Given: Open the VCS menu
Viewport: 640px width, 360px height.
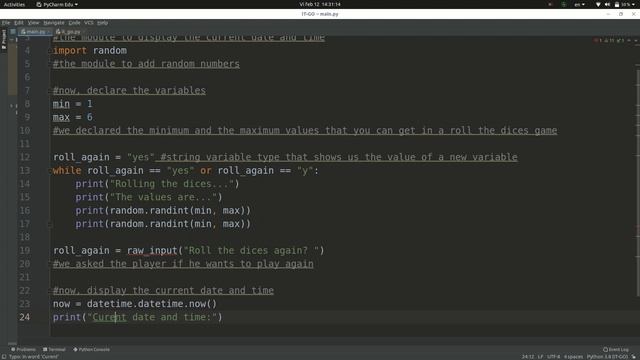Looking at the screenshot, I should (89, 23).
